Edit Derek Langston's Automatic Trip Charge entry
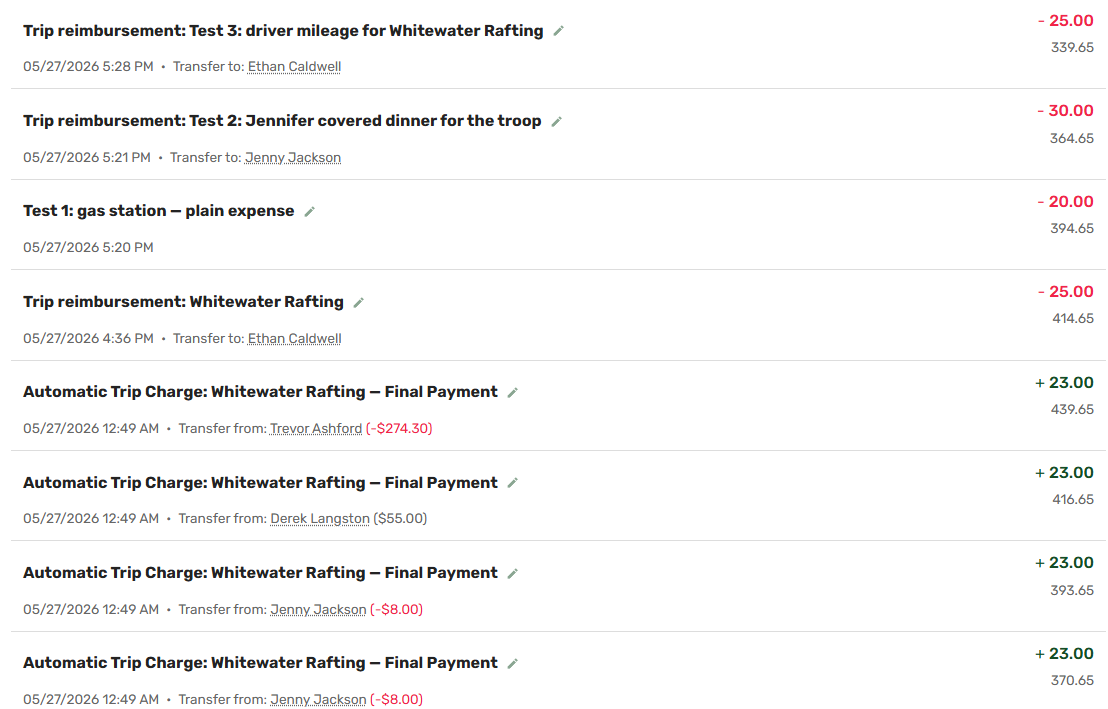This screenshot has width=1108, height=709. (513, 483)
